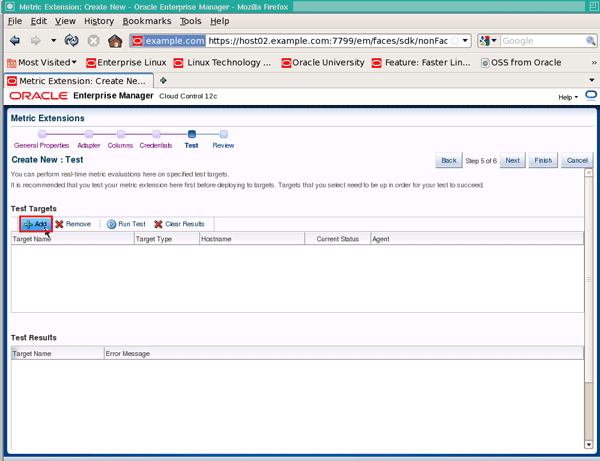The image size is (600, 461).
Task: Click the Current Status column header
Action: 338,239
